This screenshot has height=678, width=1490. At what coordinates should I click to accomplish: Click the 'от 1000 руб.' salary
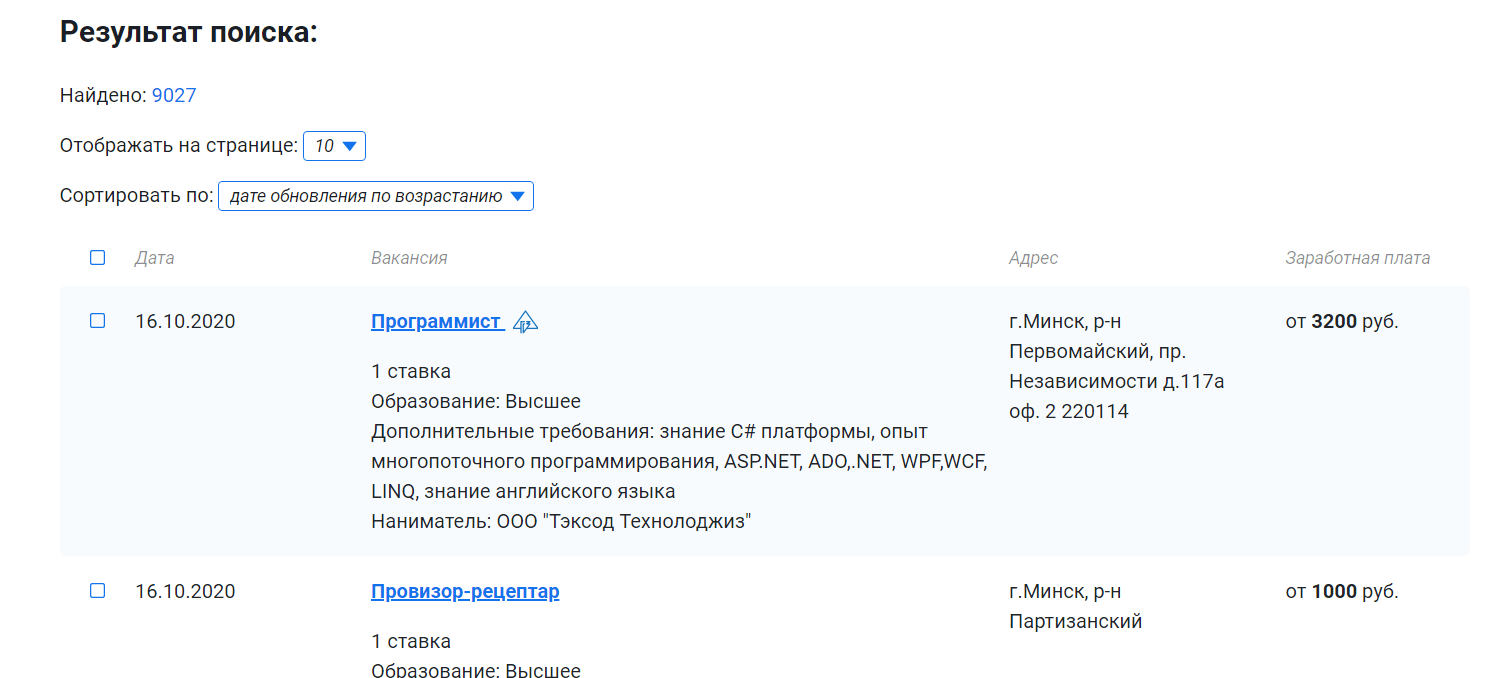tap(1341, 592)
